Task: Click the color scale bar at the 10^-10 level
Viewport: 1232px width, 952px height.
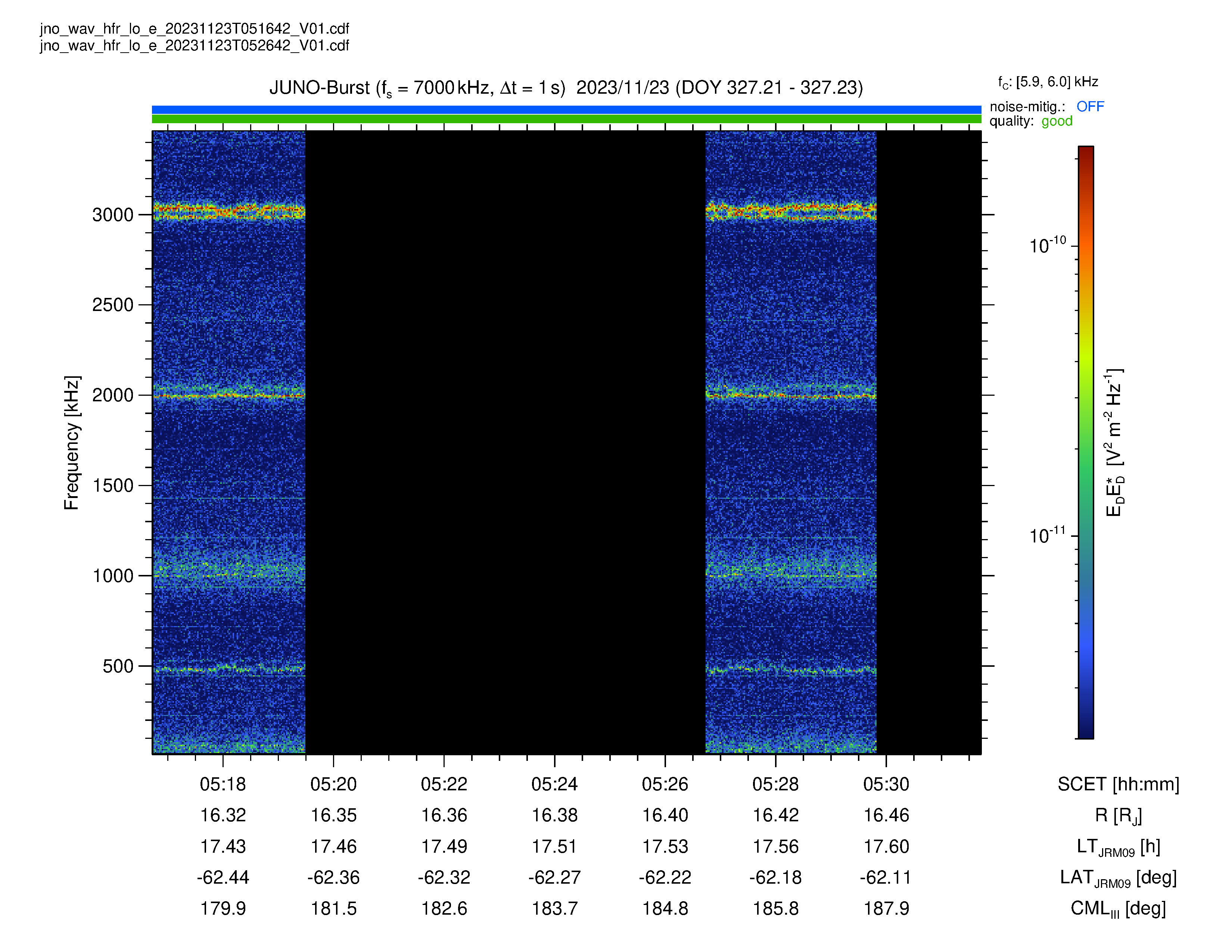Action: [x=1085, y=246]
